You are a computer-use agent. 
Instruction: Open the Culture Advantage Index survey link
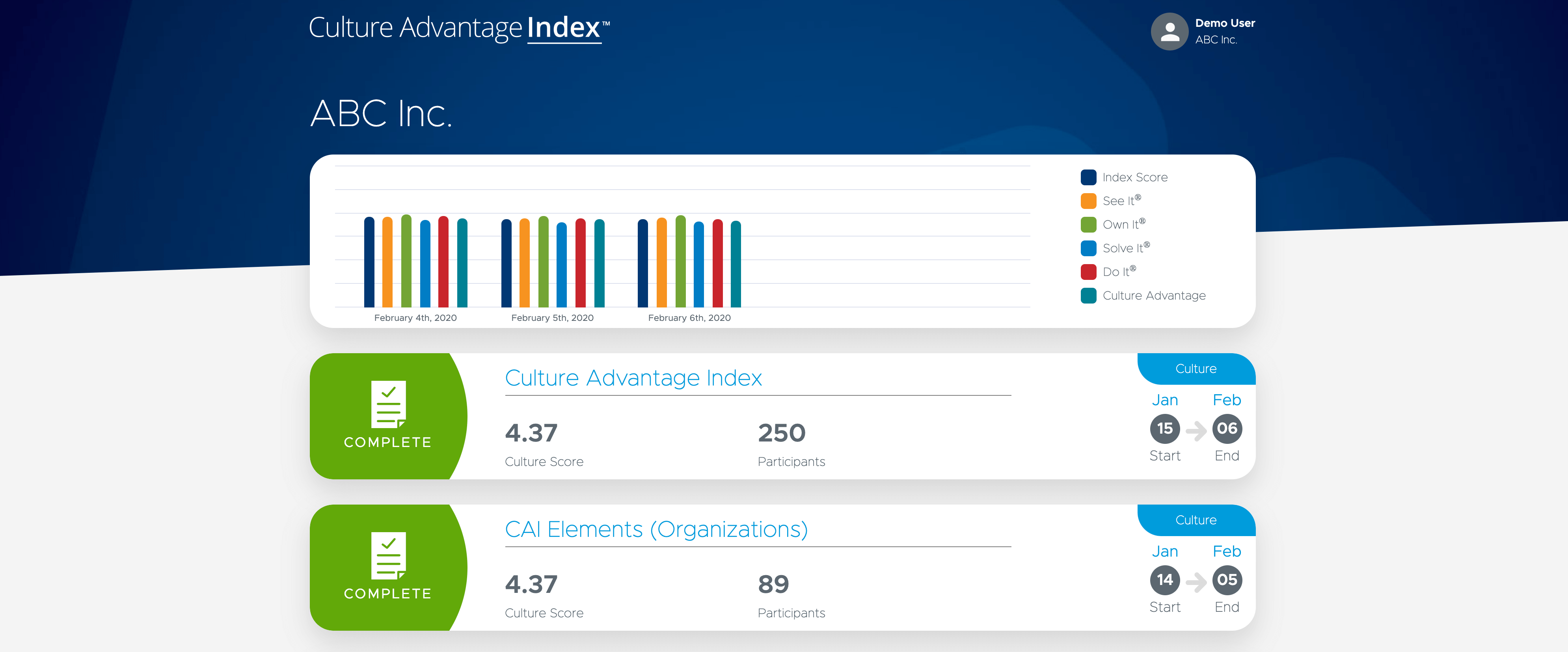[633, 378]
